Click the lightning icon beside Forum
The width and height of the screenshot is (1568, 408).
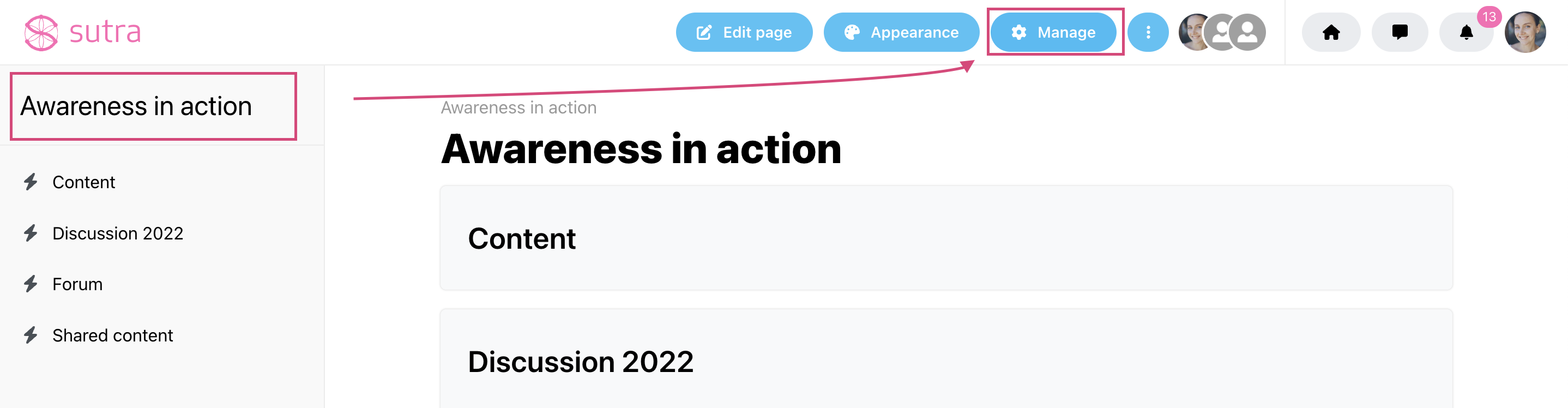[31, 284]
